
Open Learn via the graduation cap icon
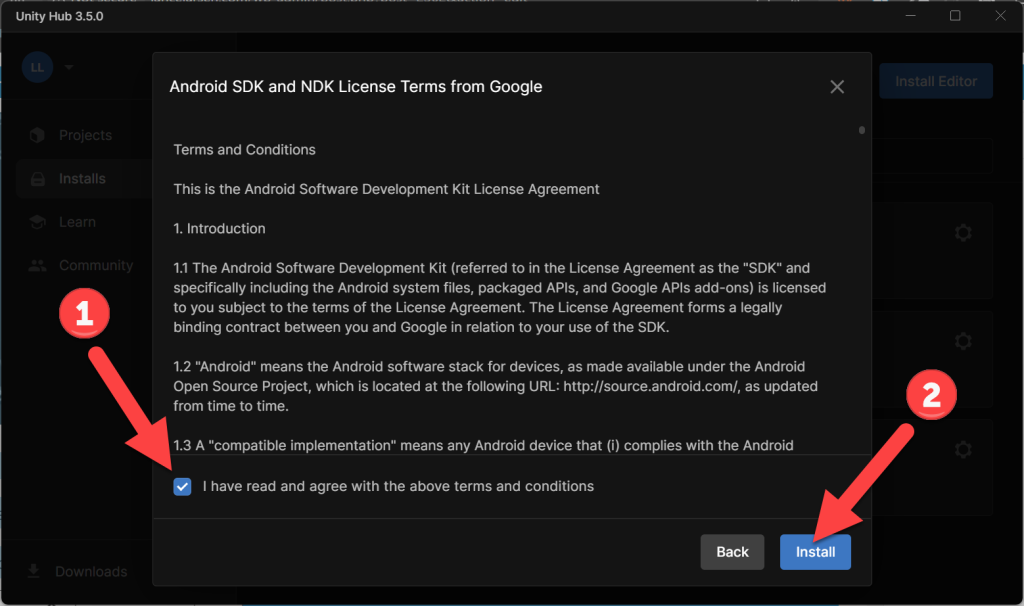(37, 222)
